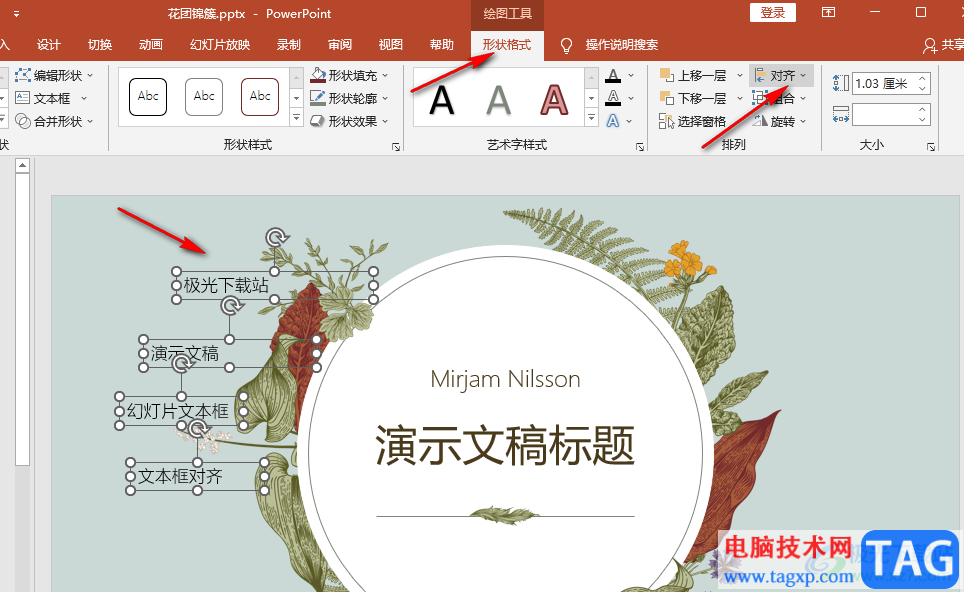The image size is (964, 592).
Task: Expand the shape styles gallery more button
Action: point(296,117)
